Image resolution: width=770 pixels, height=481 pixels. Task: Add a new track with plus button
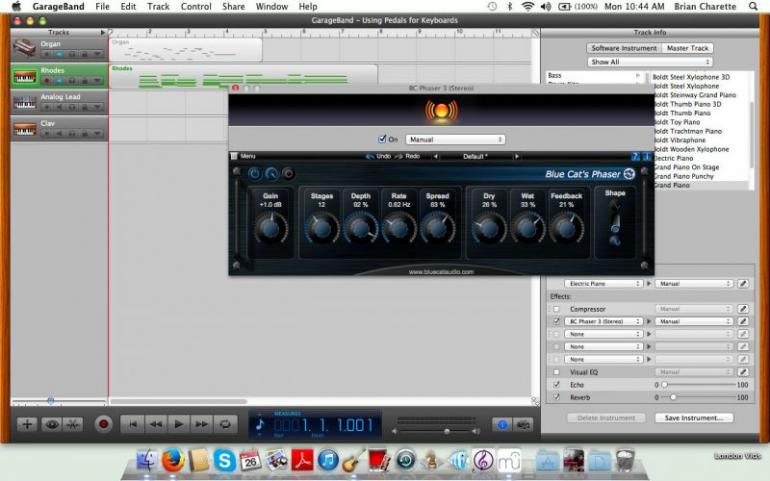[x=27, y=424]
